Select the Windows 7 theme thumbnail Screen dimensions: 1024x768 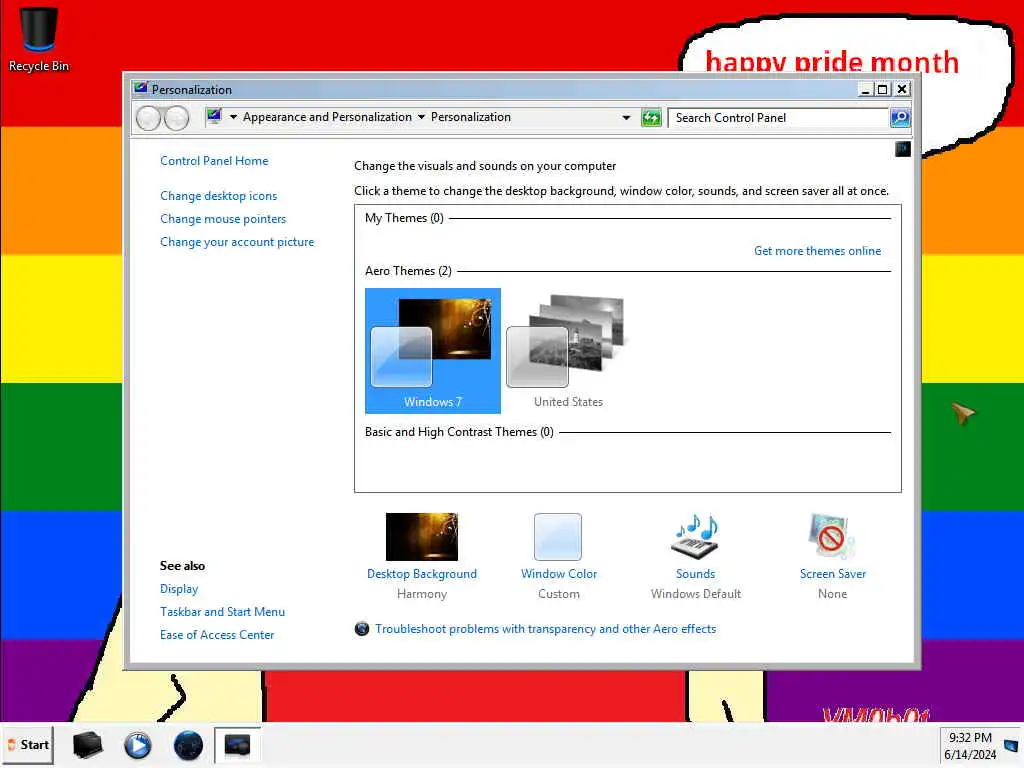click(x=433, y=351)
